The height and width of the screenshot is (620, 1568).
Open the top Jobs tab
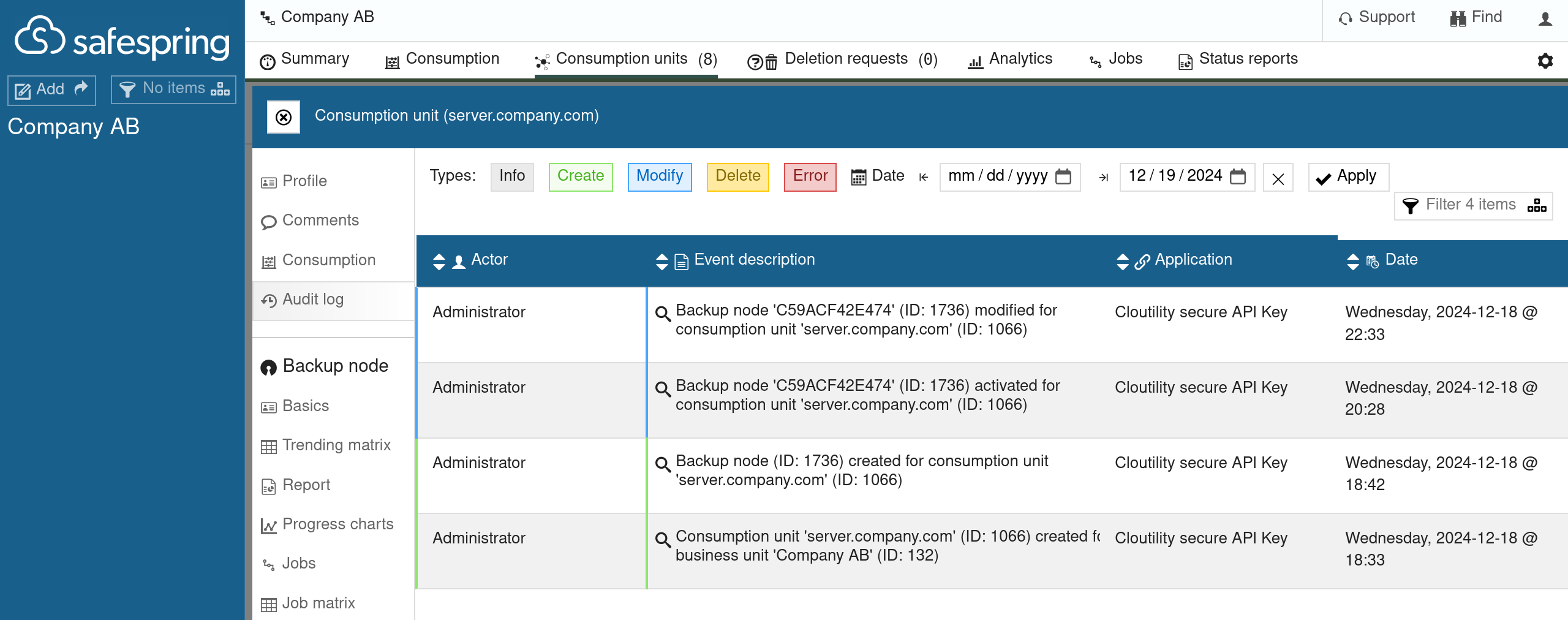1115,59
